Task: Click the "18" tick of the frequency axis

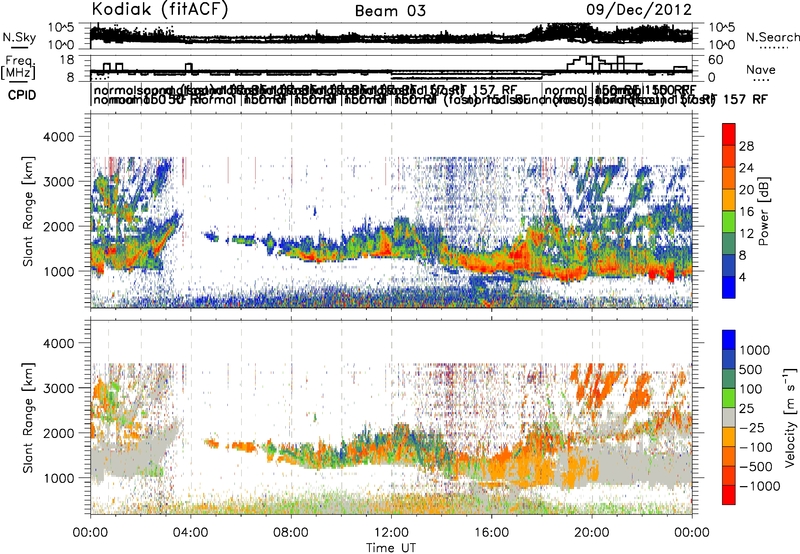Action: pyautogui.click(x=67, y=60)
